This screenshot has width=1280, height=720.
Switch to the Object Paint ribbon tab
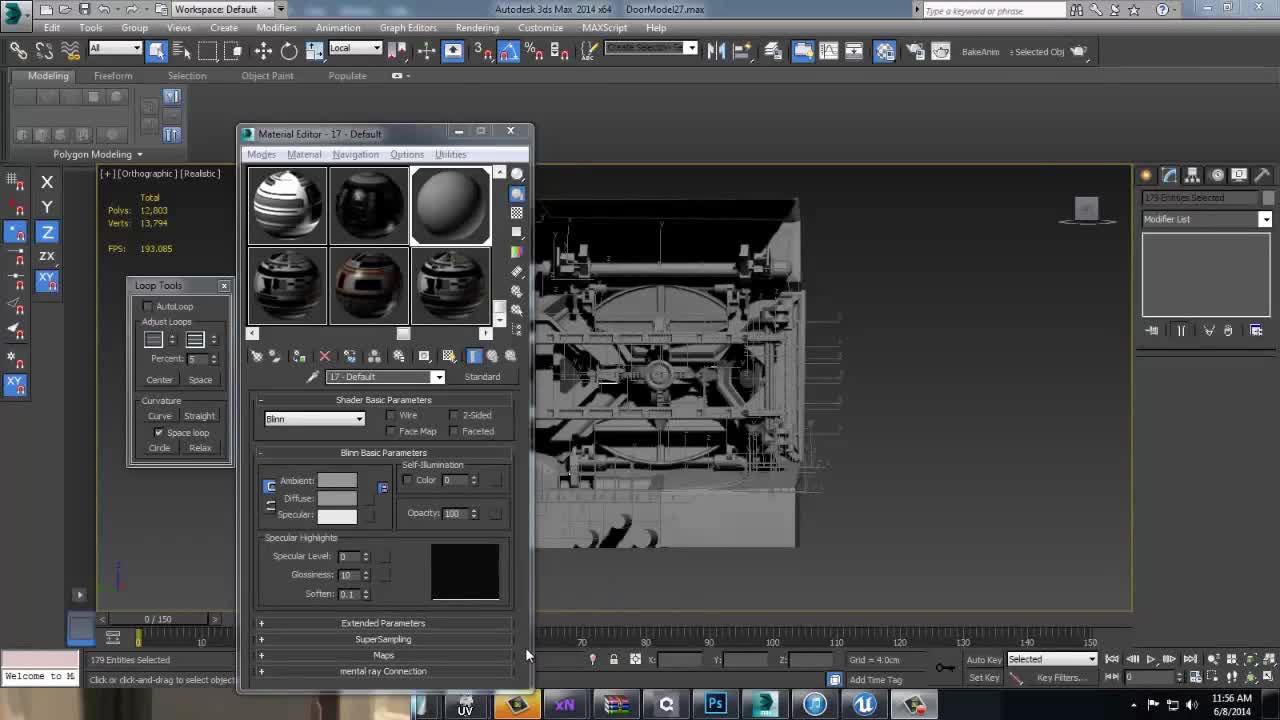(267, 76)
